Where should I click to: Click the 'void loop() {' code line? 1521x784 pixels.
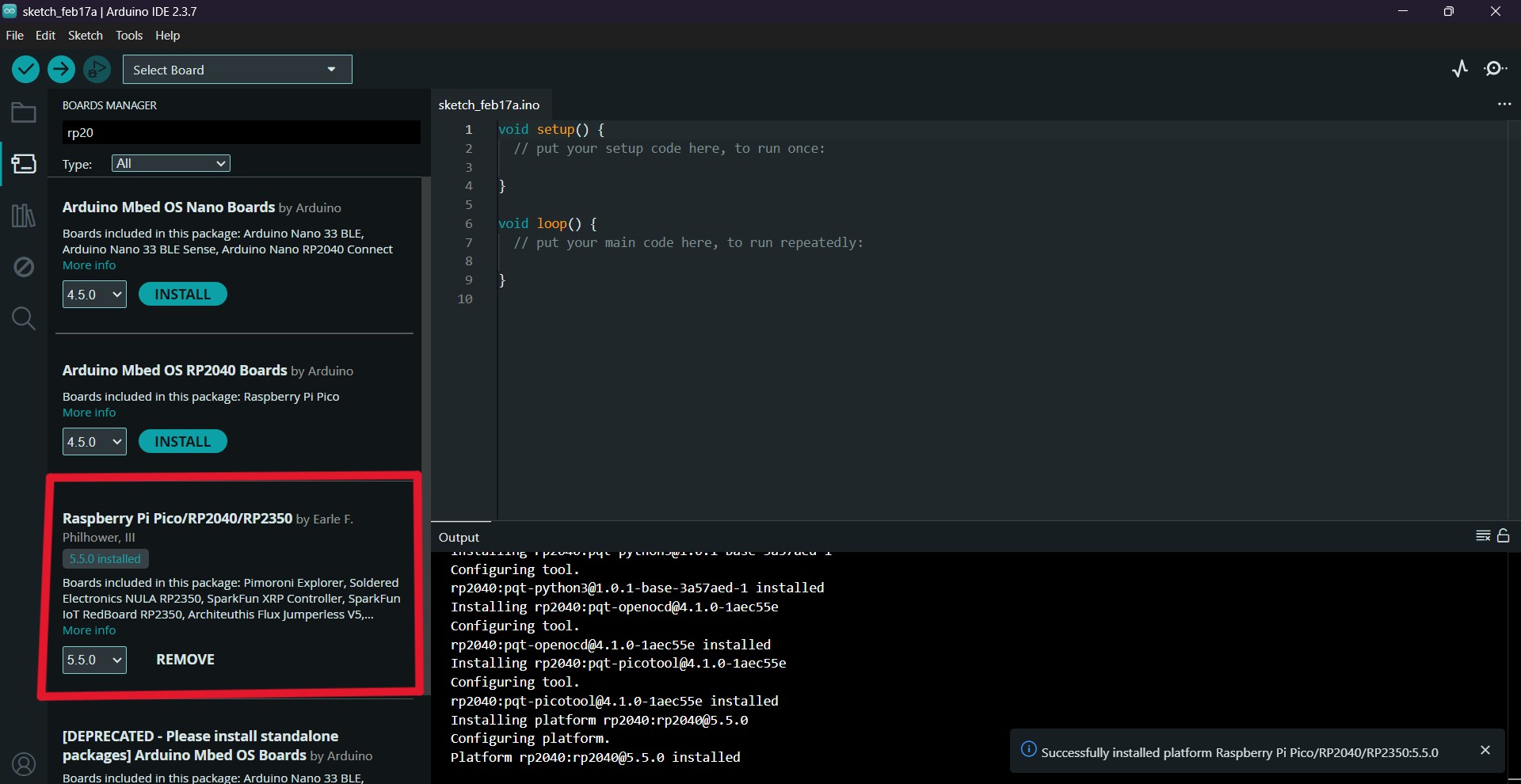point(547,223)
